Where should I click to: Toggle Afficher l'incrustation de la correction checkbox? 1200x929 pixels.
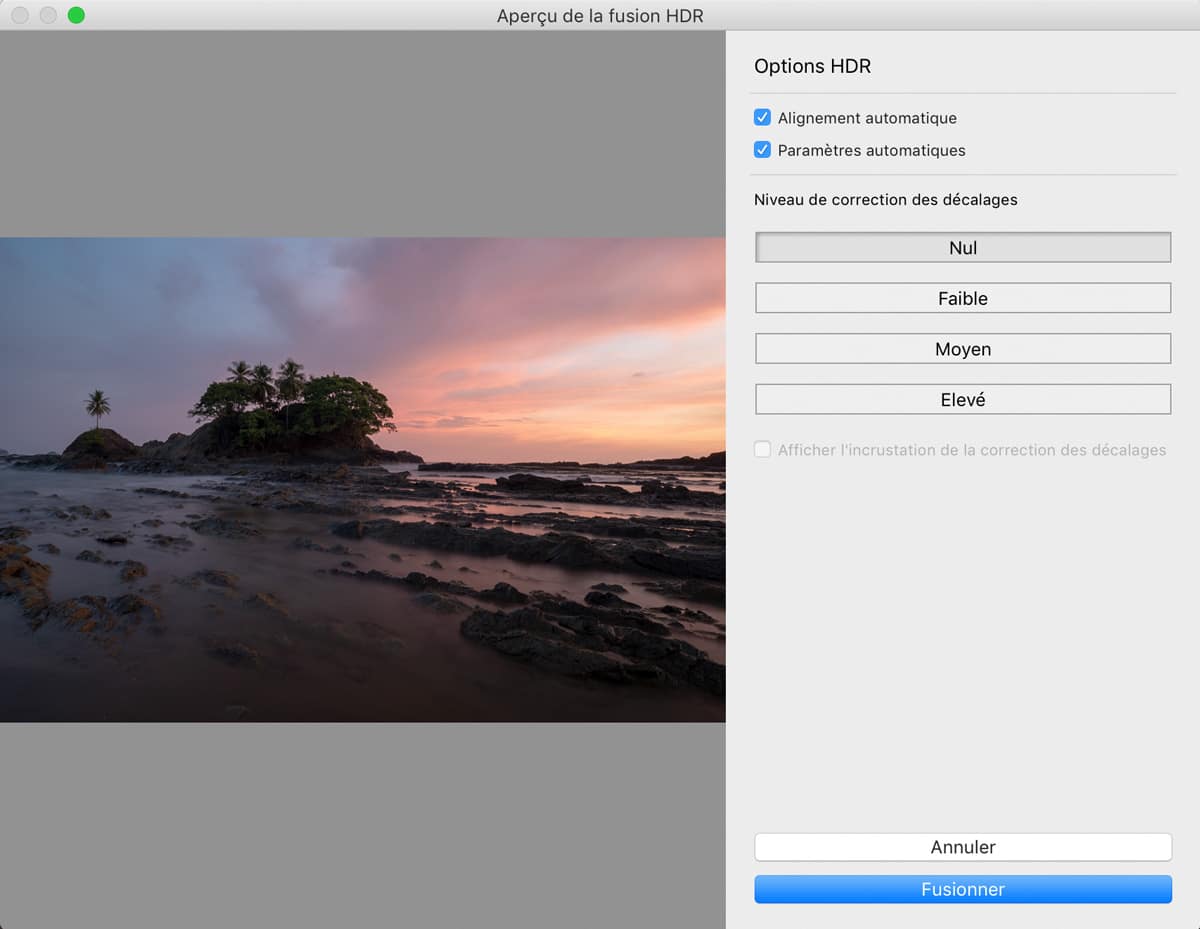pos(762,450)
